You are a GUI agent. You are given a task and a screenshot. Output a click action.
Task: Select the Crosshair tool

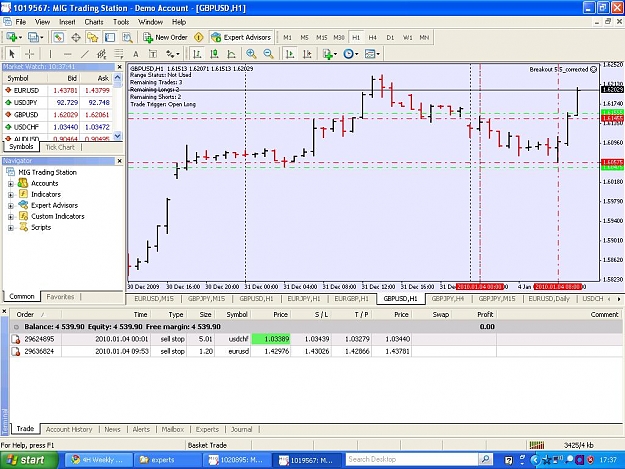pos(29,53)
